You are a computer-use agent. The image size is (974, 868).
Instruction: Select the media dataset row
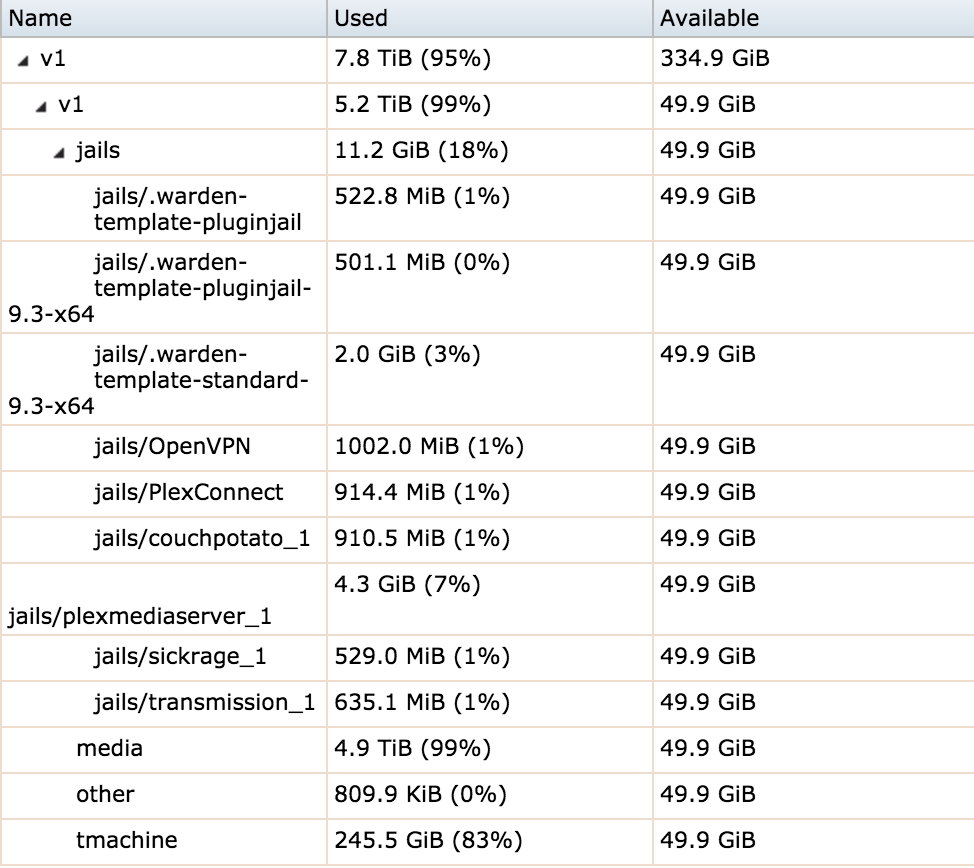tap(487, 750)
